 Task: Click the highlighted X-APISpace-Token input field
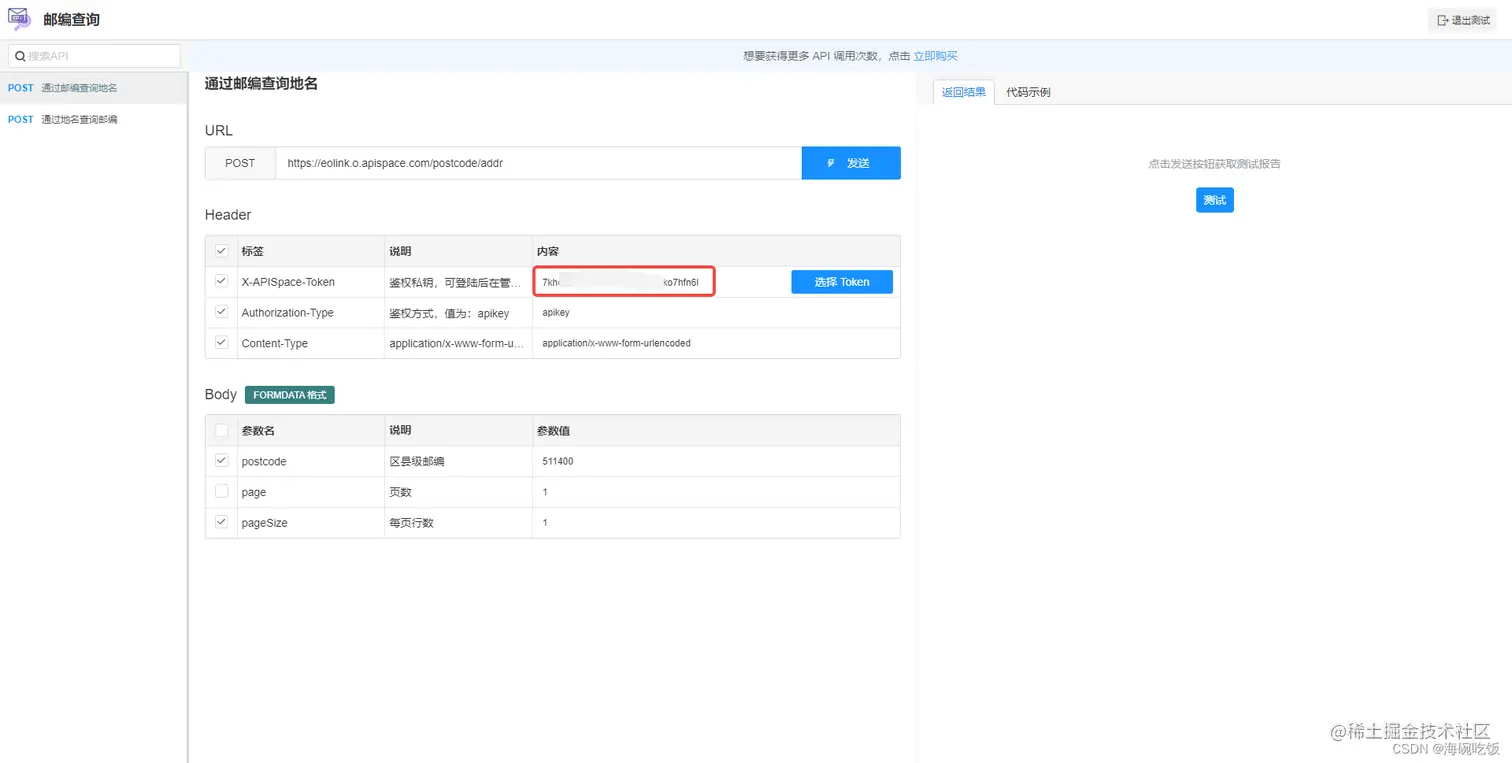coord(624,281)
